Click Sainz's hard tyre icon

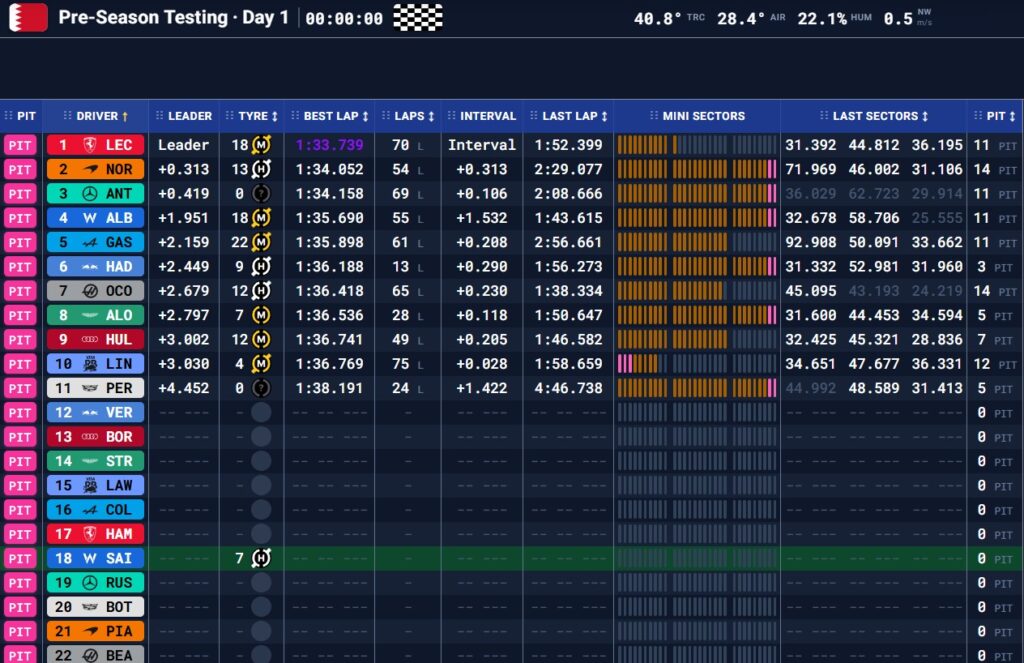click(261, 558)
